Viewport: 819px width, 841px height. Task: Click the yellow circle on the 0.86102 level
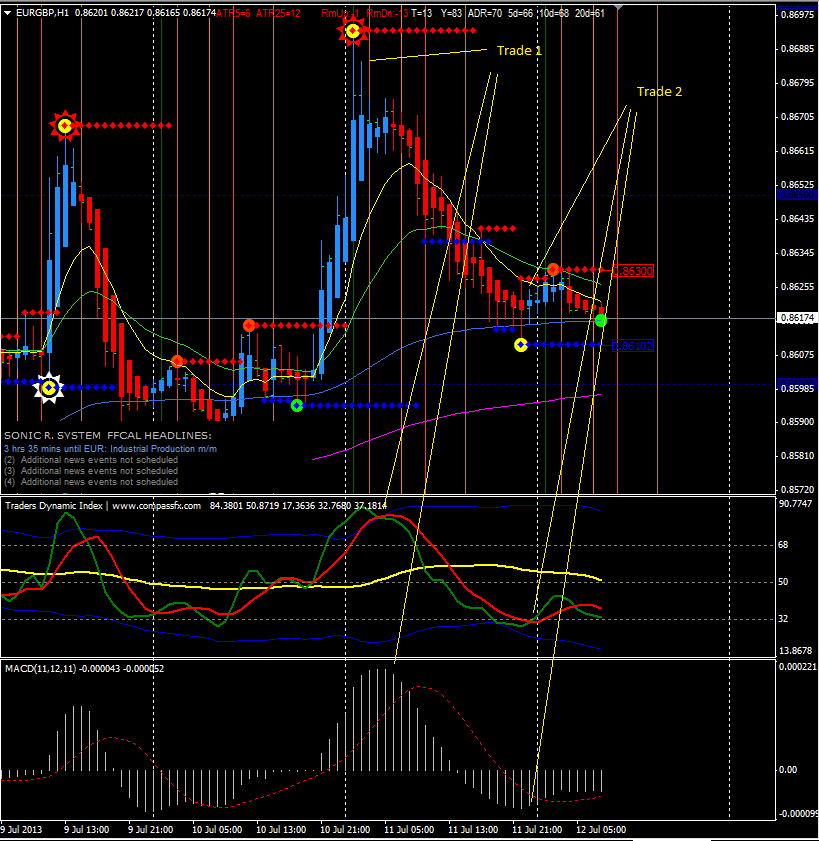click(x=521, y=345)
